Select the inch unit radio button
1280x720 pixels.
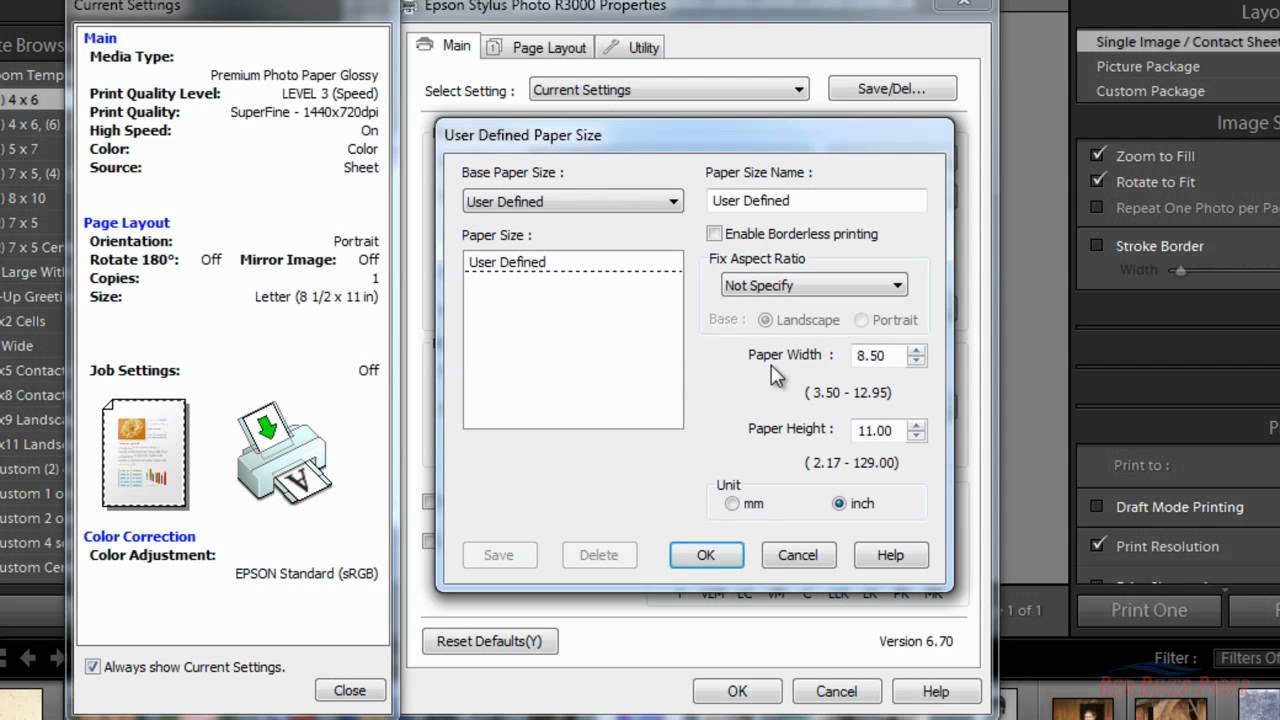pos(839,504)
